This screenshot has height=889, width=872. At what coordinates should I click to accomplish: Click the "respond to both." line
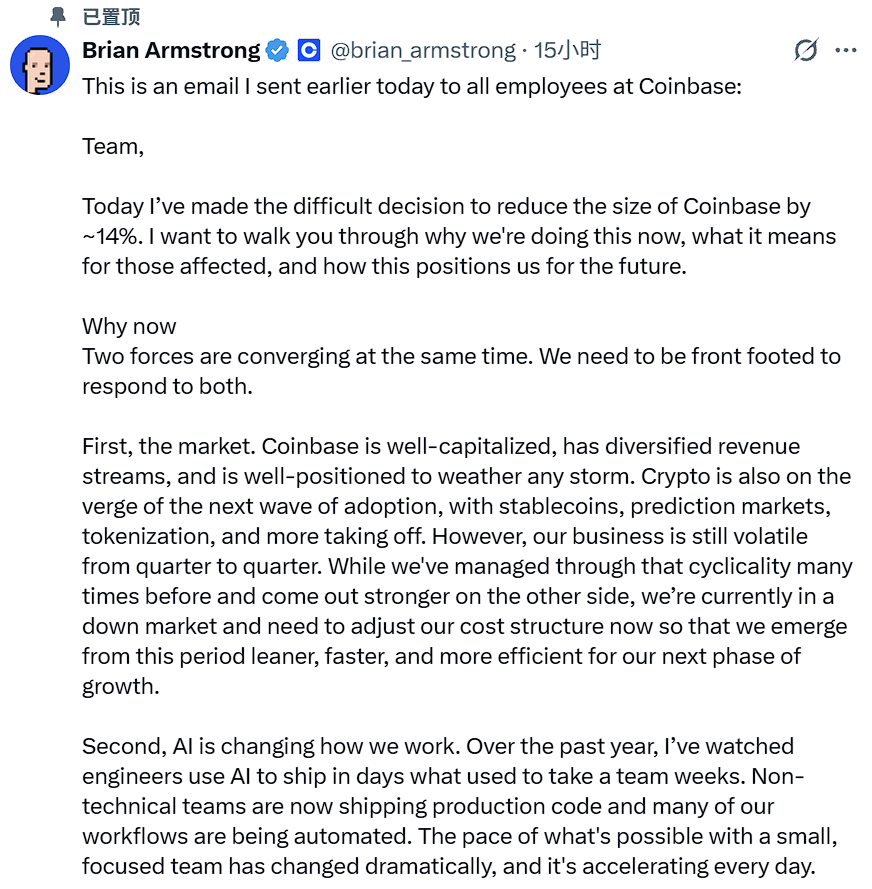(x=167, y=387)
